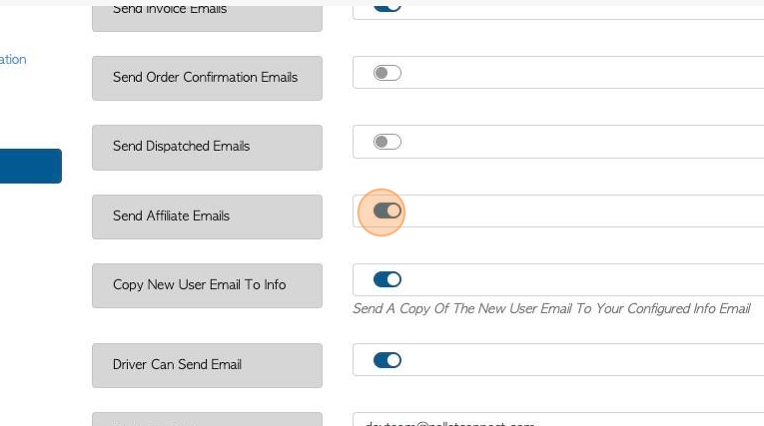Disable Copy New User Email To Info

[387, 279]
